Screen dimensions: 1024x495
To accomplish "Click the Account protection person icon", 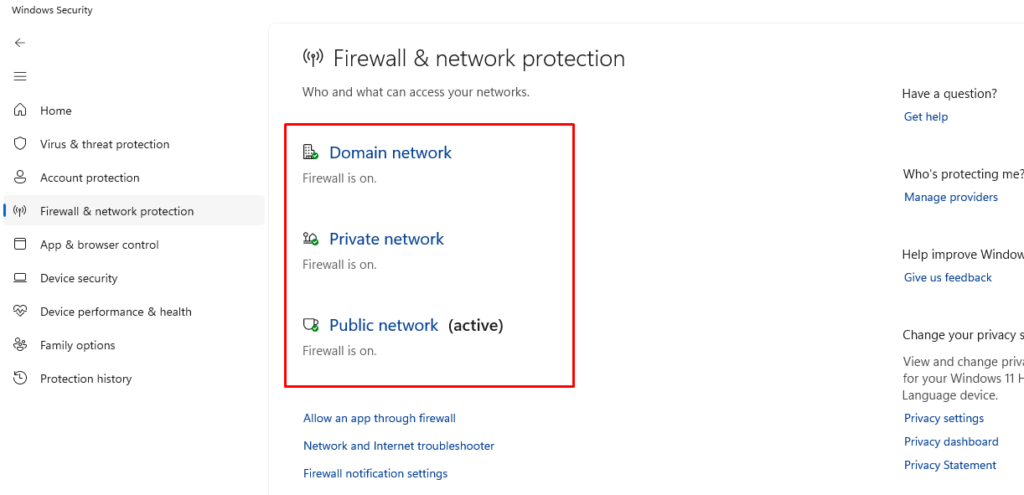I will pos(20,178).
